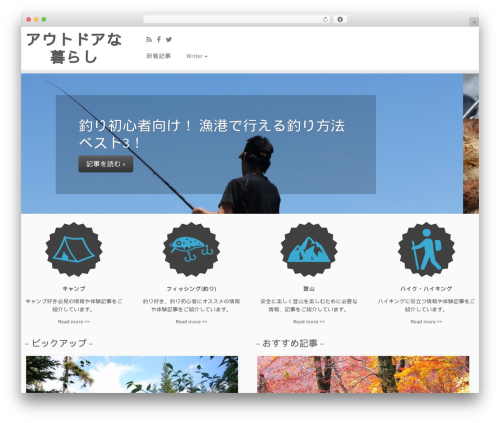Click the green maximize window button
The height and width of the screenshot is (423, 500).
pyautogui.click(x=44, y=19)
